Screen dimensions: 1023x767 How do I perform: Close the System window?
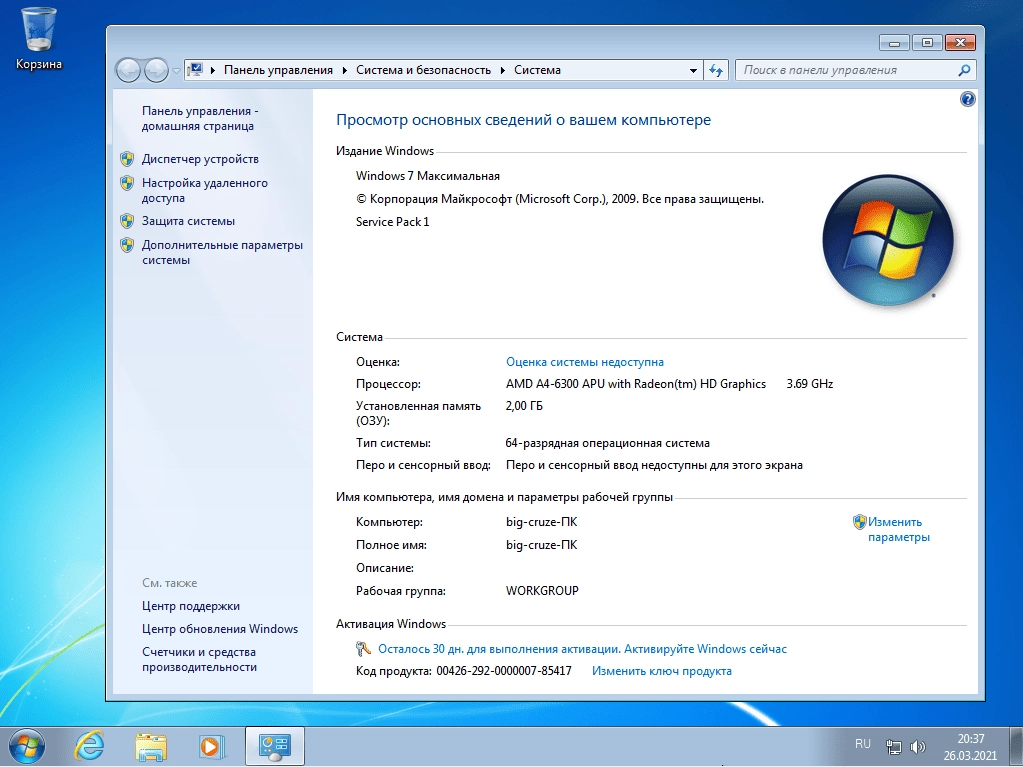960,43
